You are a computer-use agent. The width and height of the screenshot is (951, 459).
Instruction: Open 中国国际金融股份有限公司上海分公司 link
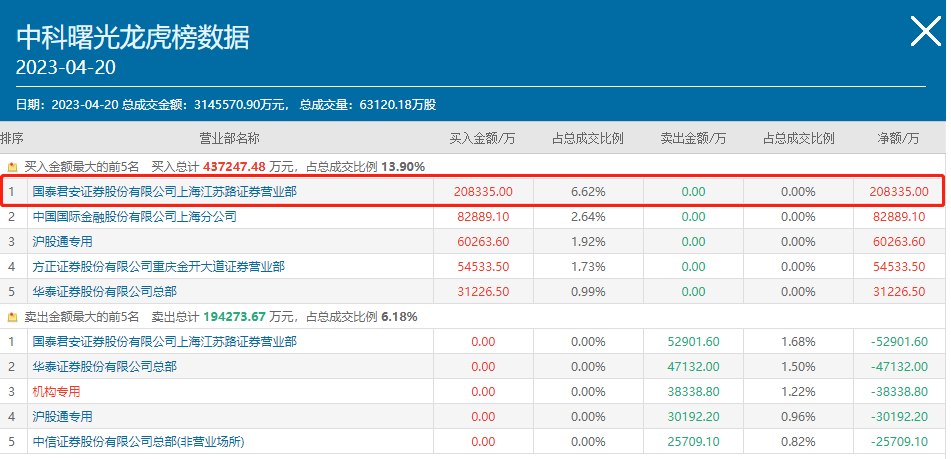point(134,216)
